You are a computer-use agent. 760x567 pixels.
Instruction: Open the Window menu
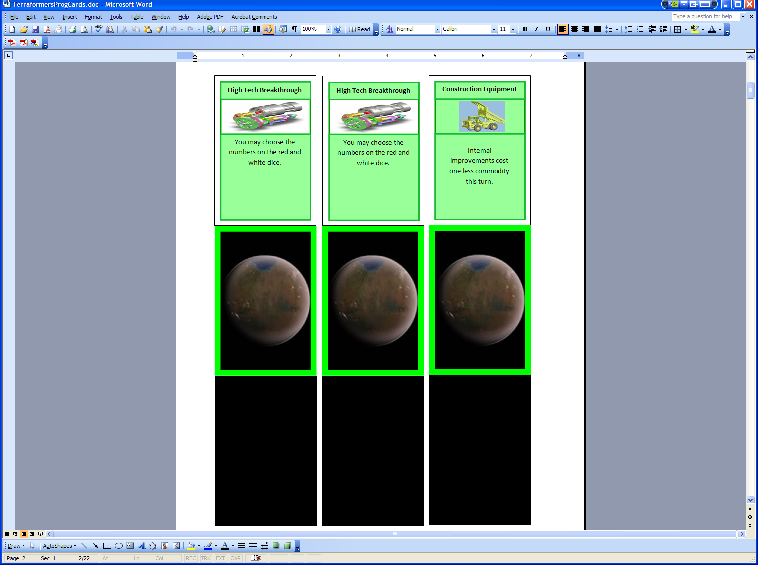tap(161, 17)
